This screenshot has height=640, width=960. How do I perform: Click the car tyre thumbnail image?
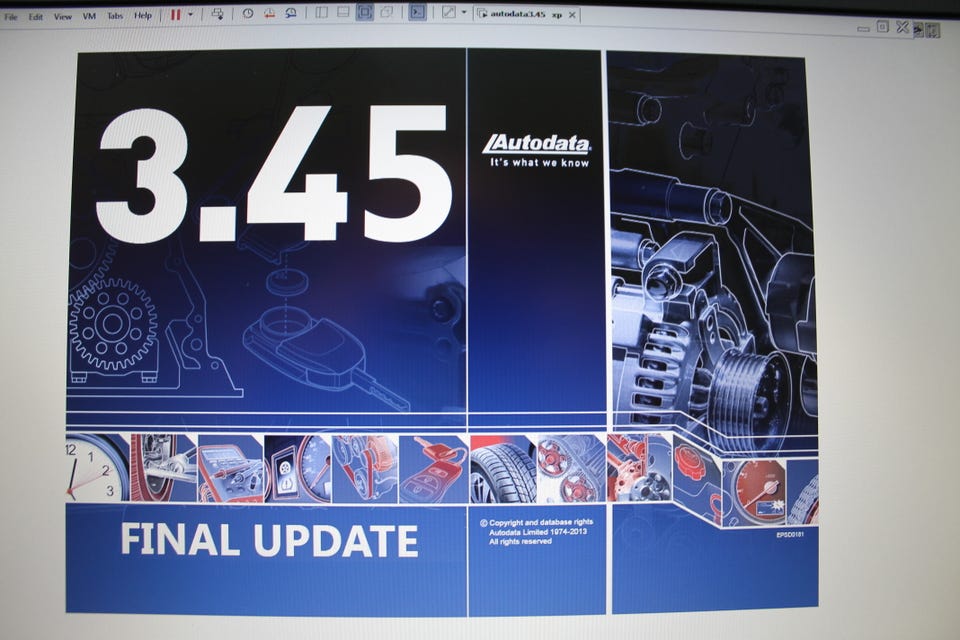coord(503,470)
